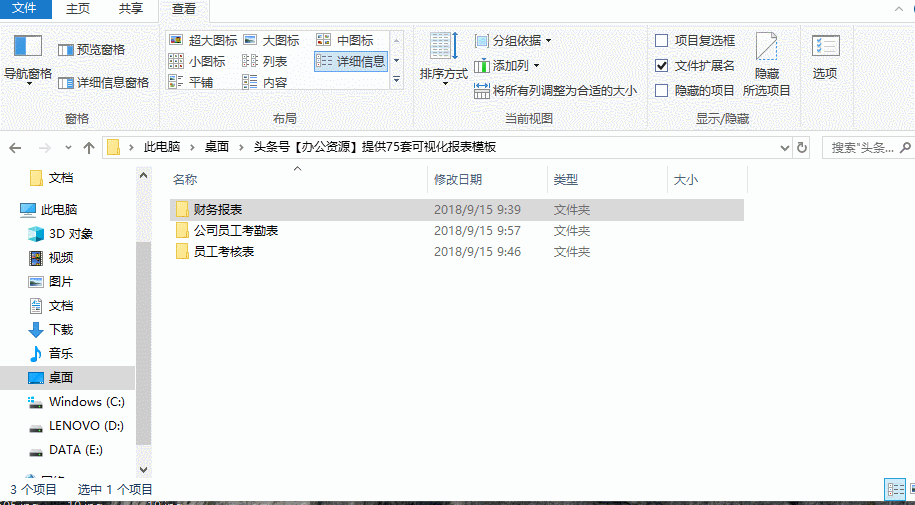Go up one folder level
This screenshot has height=505, width=915.
89,148
